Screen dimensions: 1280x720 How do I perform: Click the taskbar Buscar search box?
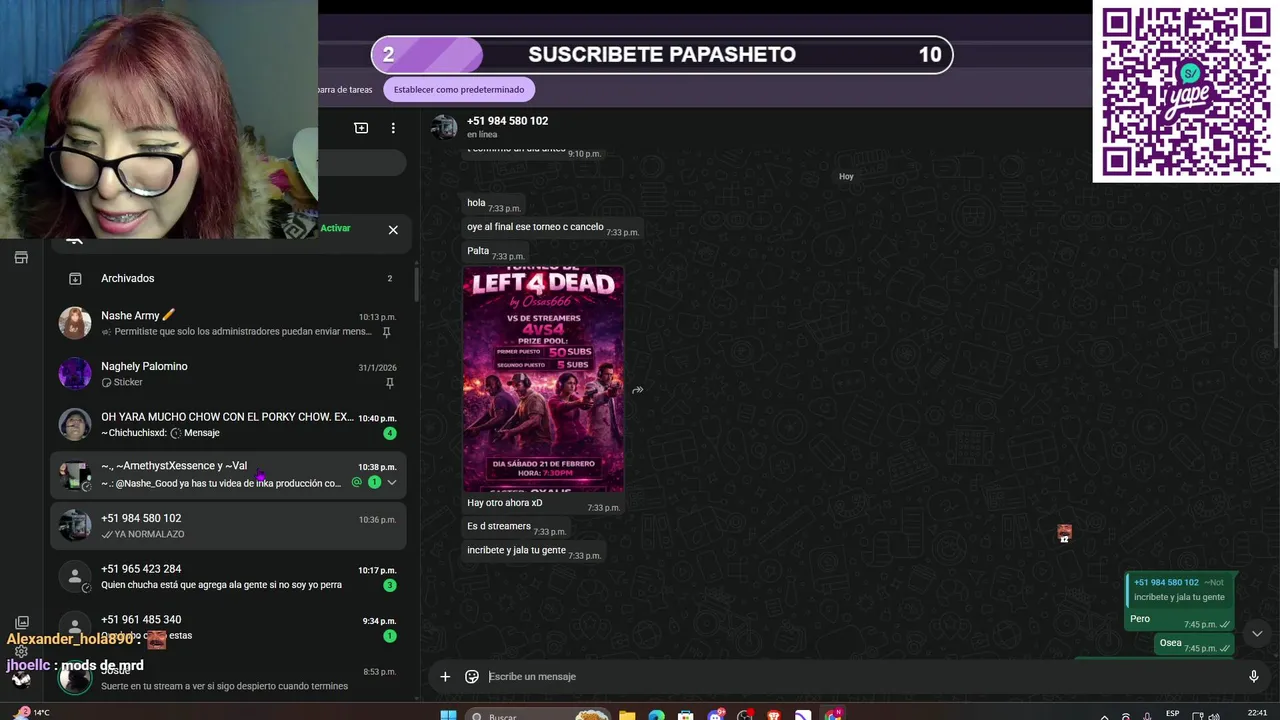coord(538,716)
